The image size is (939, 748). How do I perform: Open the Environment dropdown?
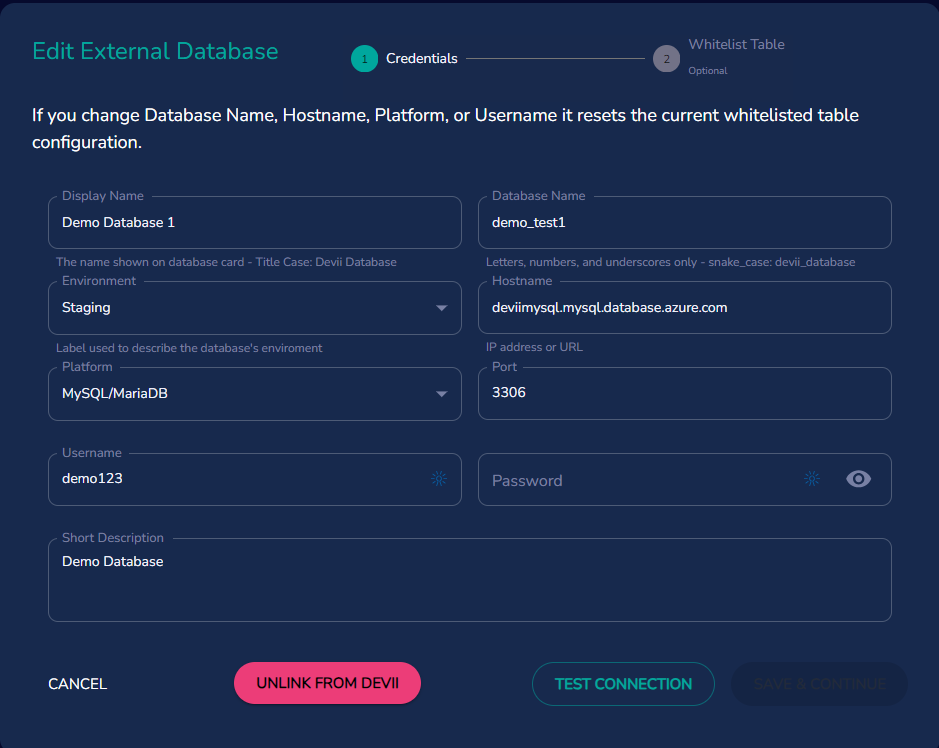click(x=440, y=308)
